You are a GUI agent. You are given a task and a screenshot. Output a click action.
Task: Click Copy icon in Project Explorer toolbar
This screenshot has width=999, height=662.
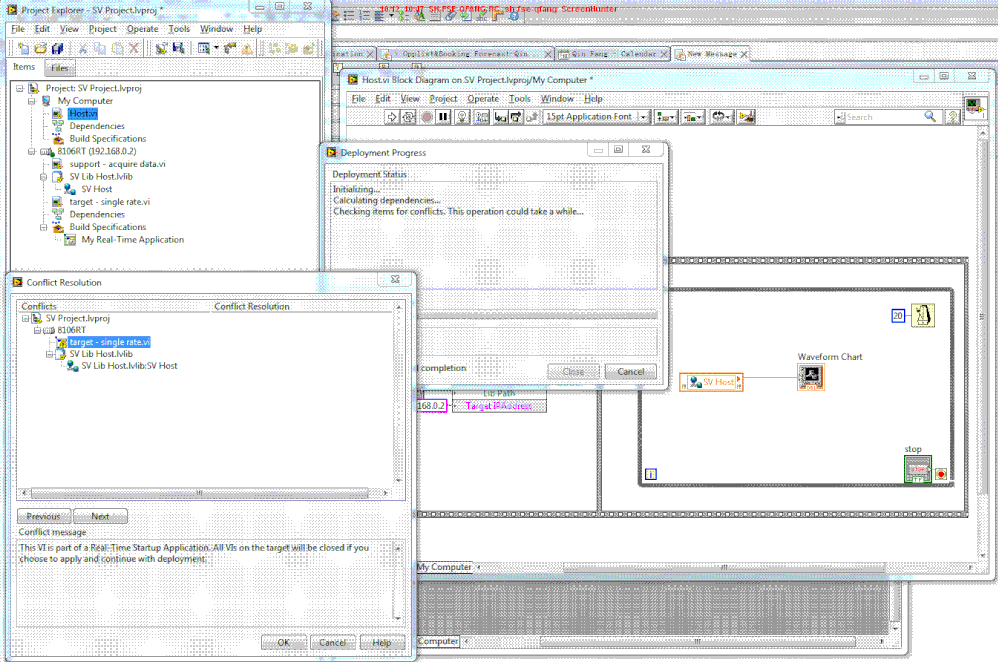[x=100, y=48]
